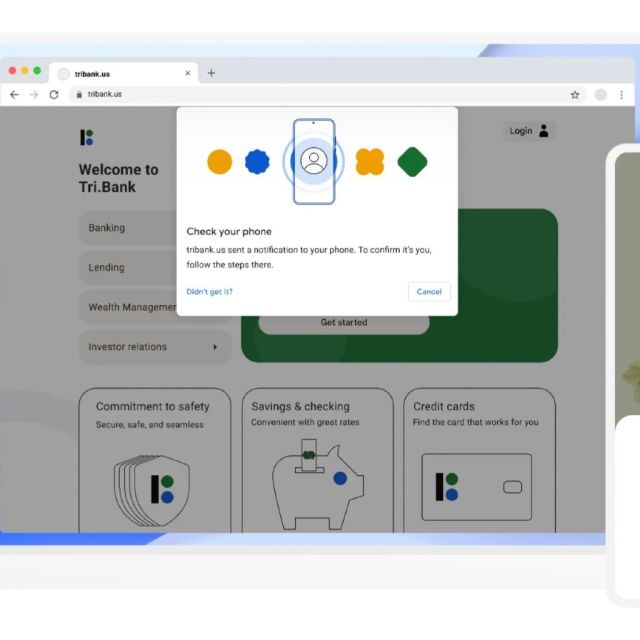Click the green diamond shape in dialog

click(412, 162)
